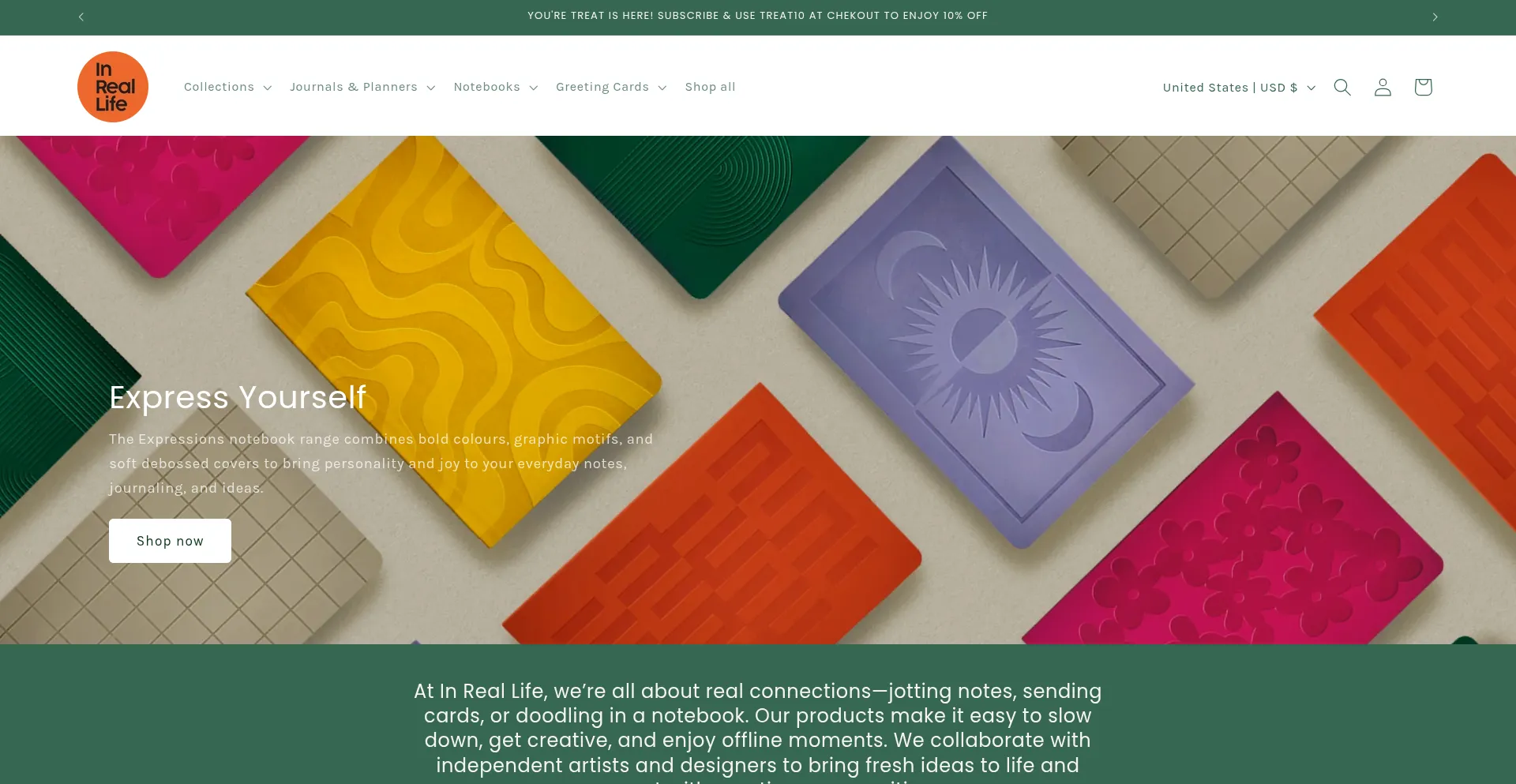Expand the Journals & Planners dropdown
The width and height of the screenshot is (1516, 784).
(362, 87)
